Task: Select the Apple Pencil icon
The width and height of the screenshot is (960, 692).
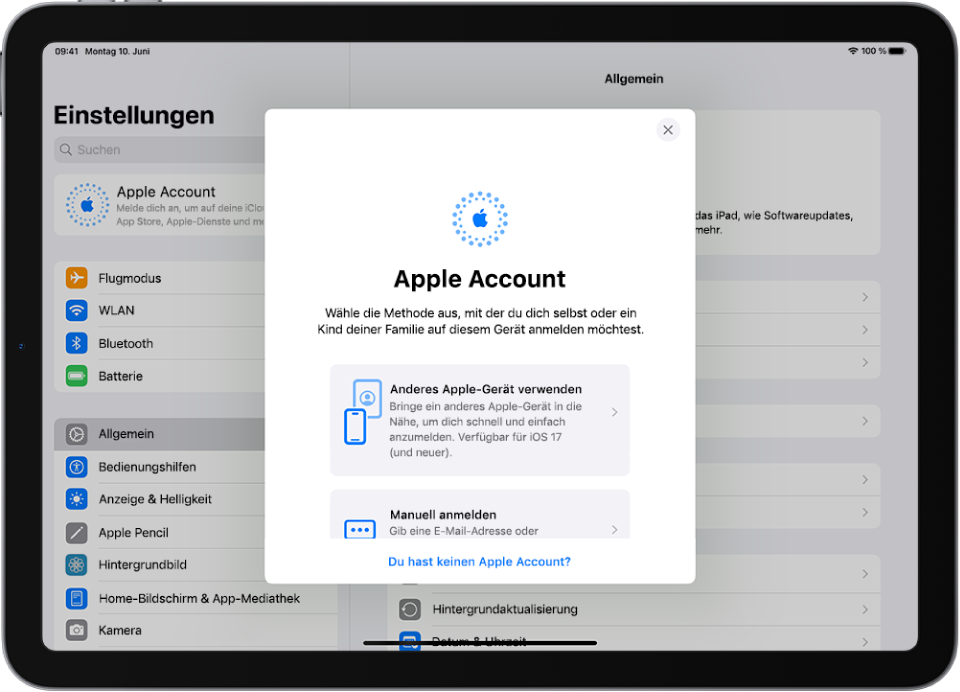Action: click(x=77, y=532)
